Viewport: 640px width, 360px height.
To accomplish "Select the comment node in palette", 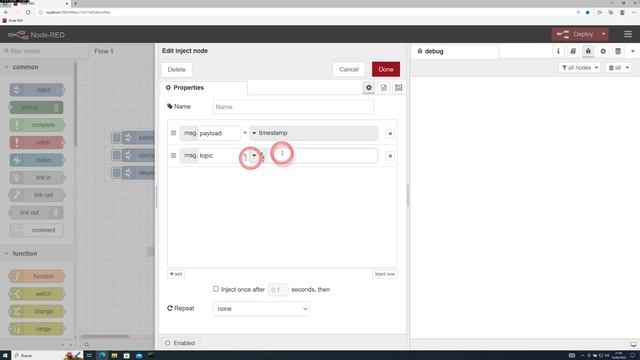I will tap(37, 230).
